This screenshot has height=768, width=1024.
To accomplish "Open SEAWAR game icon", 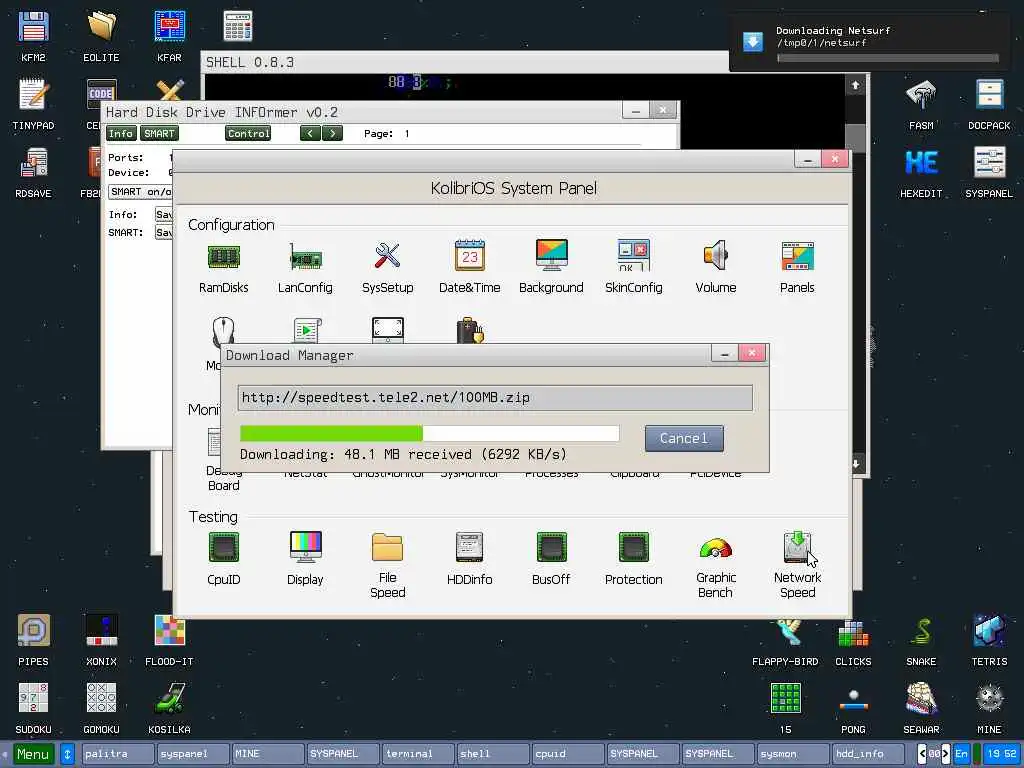I will coord(921,698).
